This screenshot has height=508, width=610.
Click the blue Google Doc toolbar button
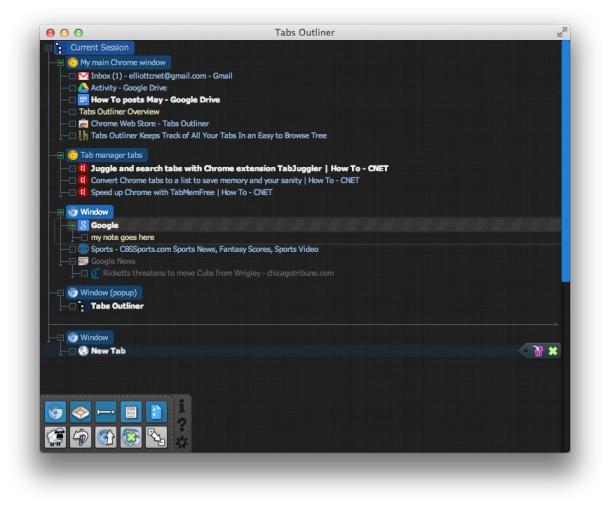point(156,412)
